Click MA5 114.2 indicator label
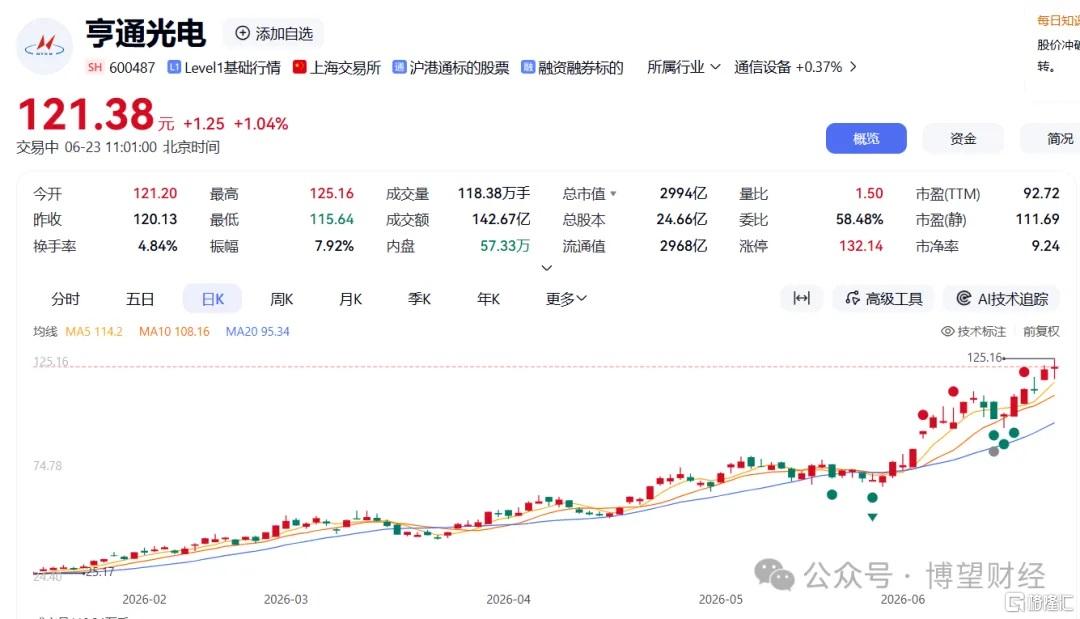Screen dimensions: 1080x619 pyautogui.click(x=94, y=331)
